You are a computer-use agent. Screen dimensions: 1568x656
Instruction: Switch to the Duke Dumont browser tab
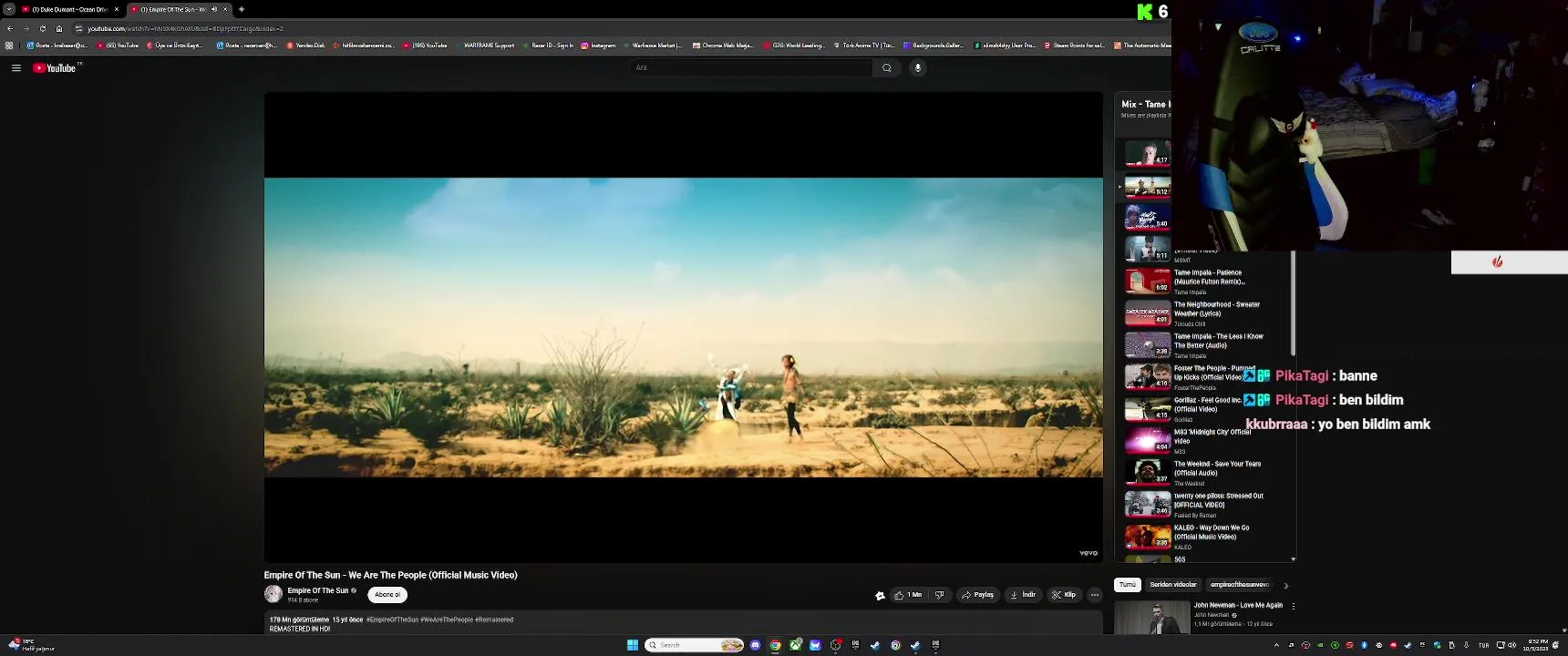point(69,9)
